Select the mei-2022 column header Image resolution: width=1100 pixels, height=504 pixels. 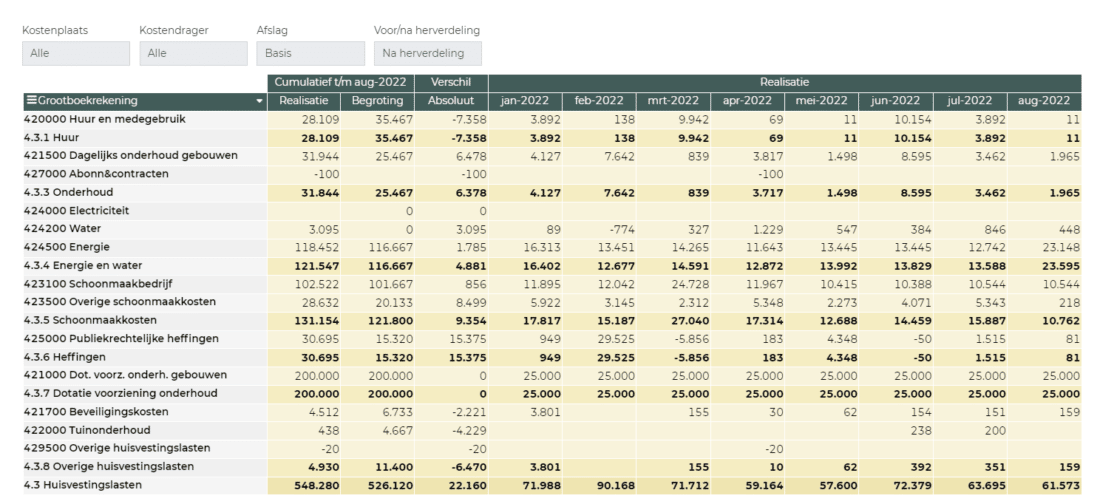[x=821, y=101]
